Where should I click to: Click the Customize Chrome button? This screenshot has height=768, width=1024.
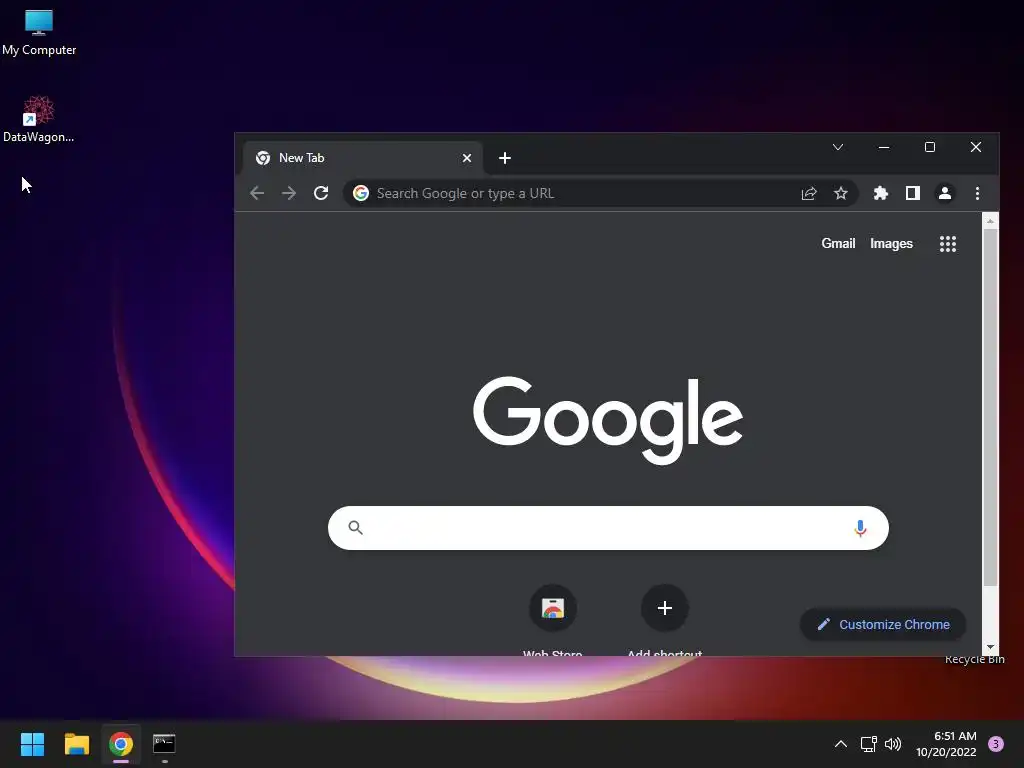[x=883, y=624]
